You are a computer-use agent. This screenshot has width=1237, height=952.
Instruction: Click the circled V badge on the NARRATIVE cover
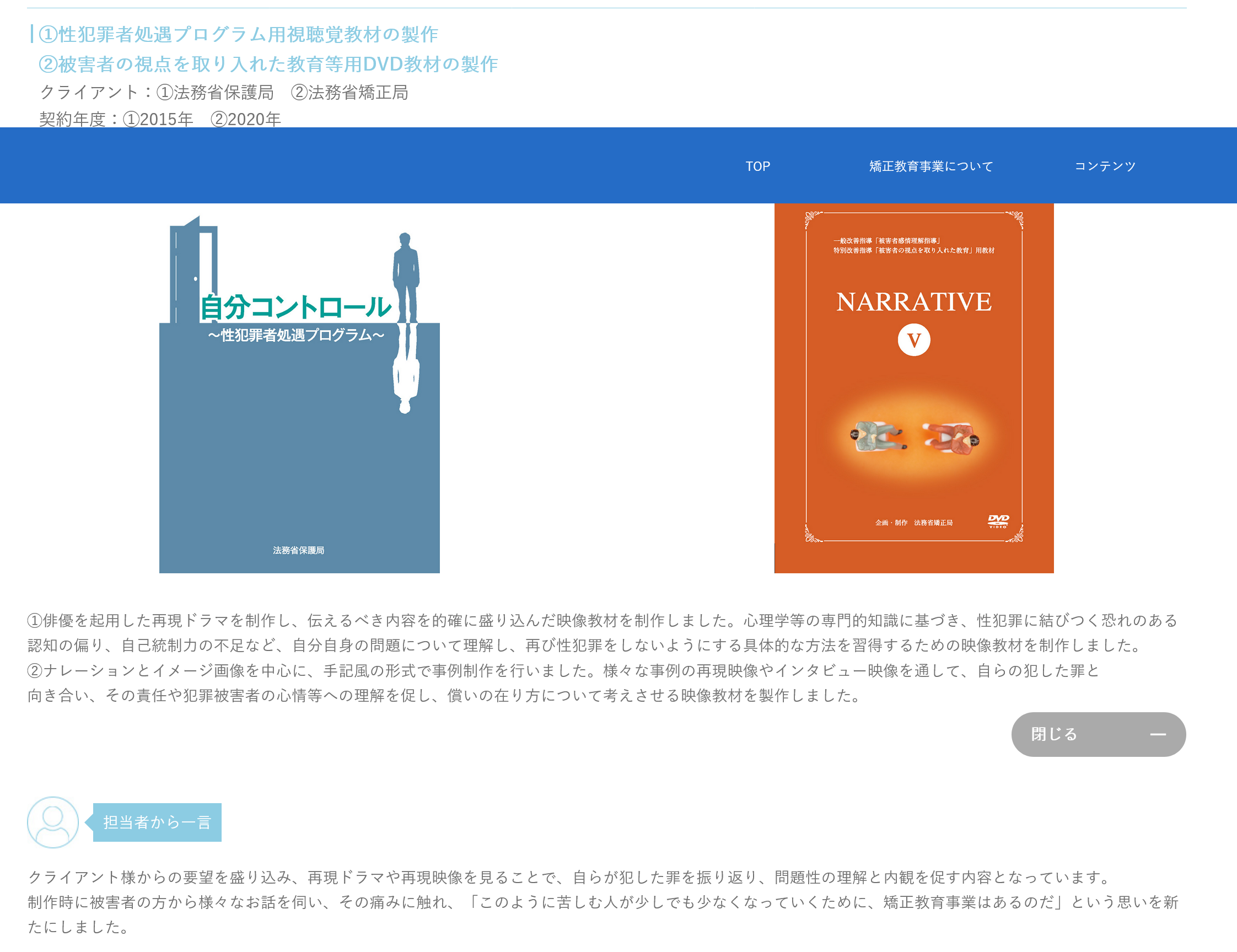tap(913, 340)
